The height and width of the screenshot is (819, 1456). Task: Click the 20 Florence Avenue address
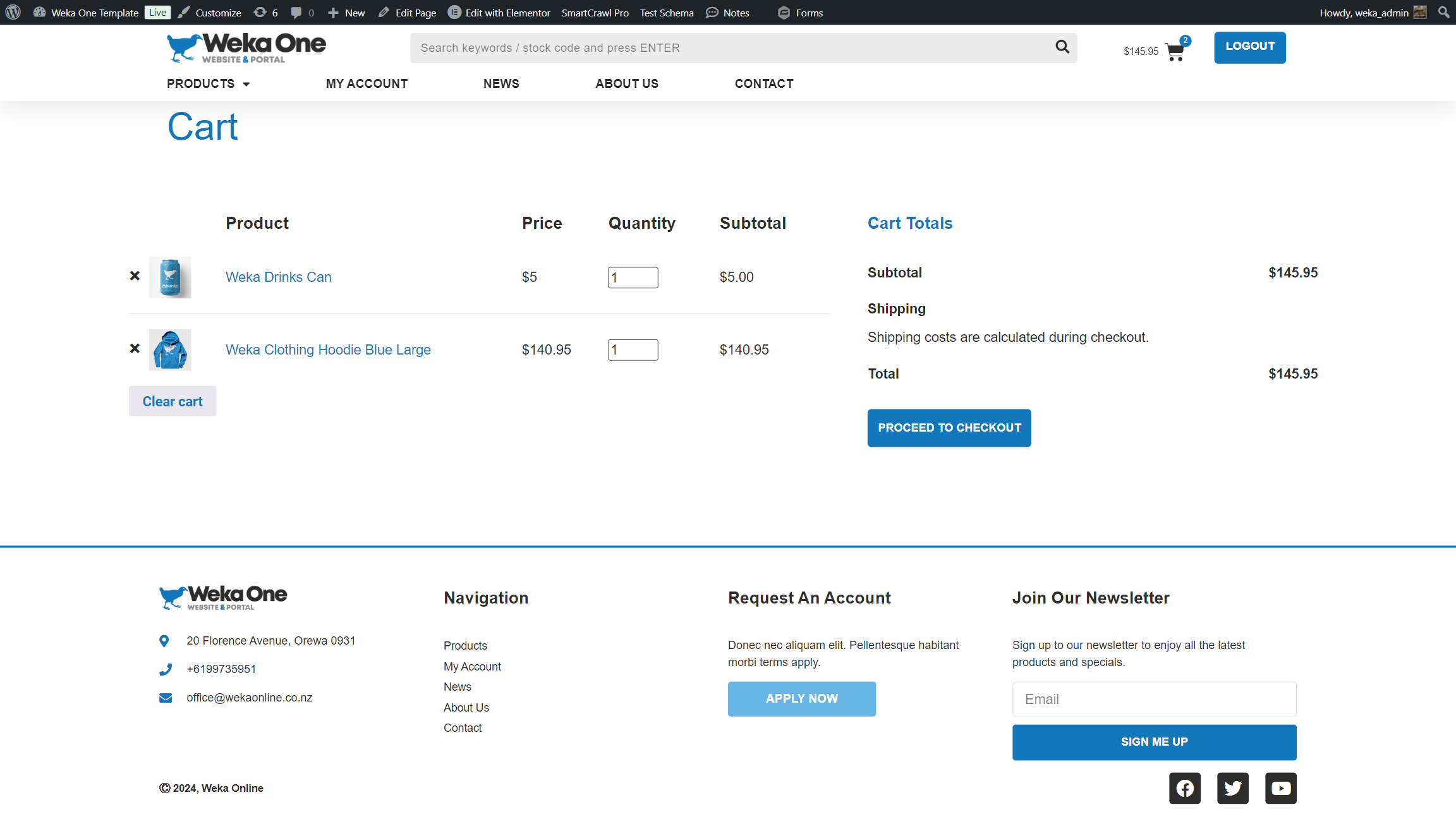click(270, 641)
